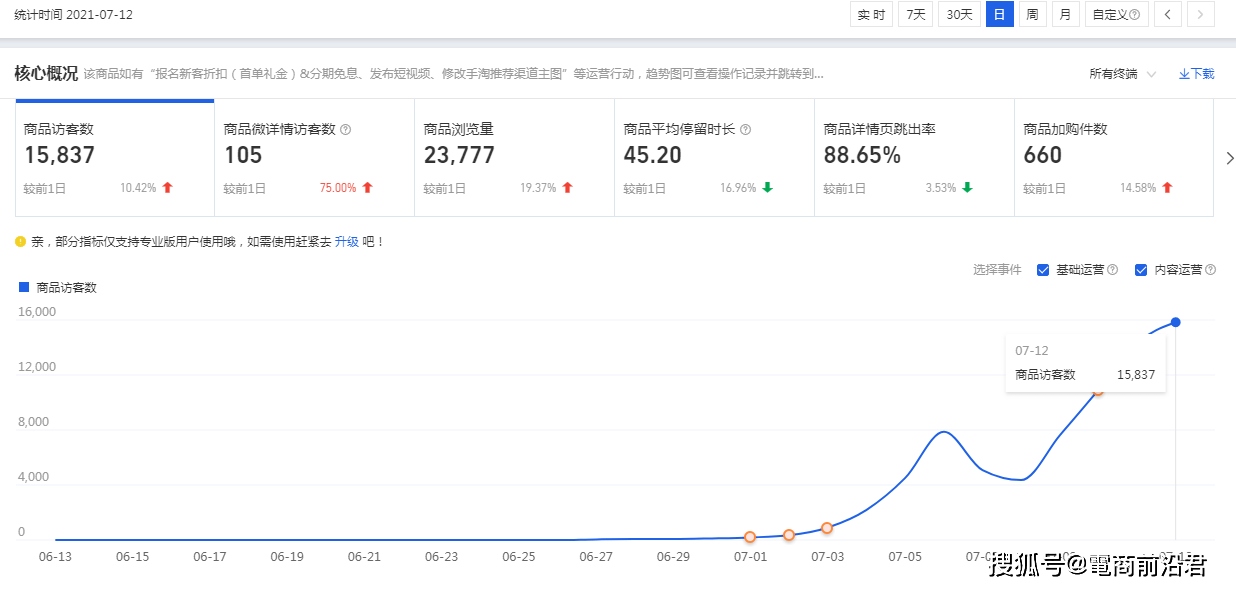Viewport: 1236px width, 591px height.
Task: Toggle the 日 time granularity selection
Action: 999,14
